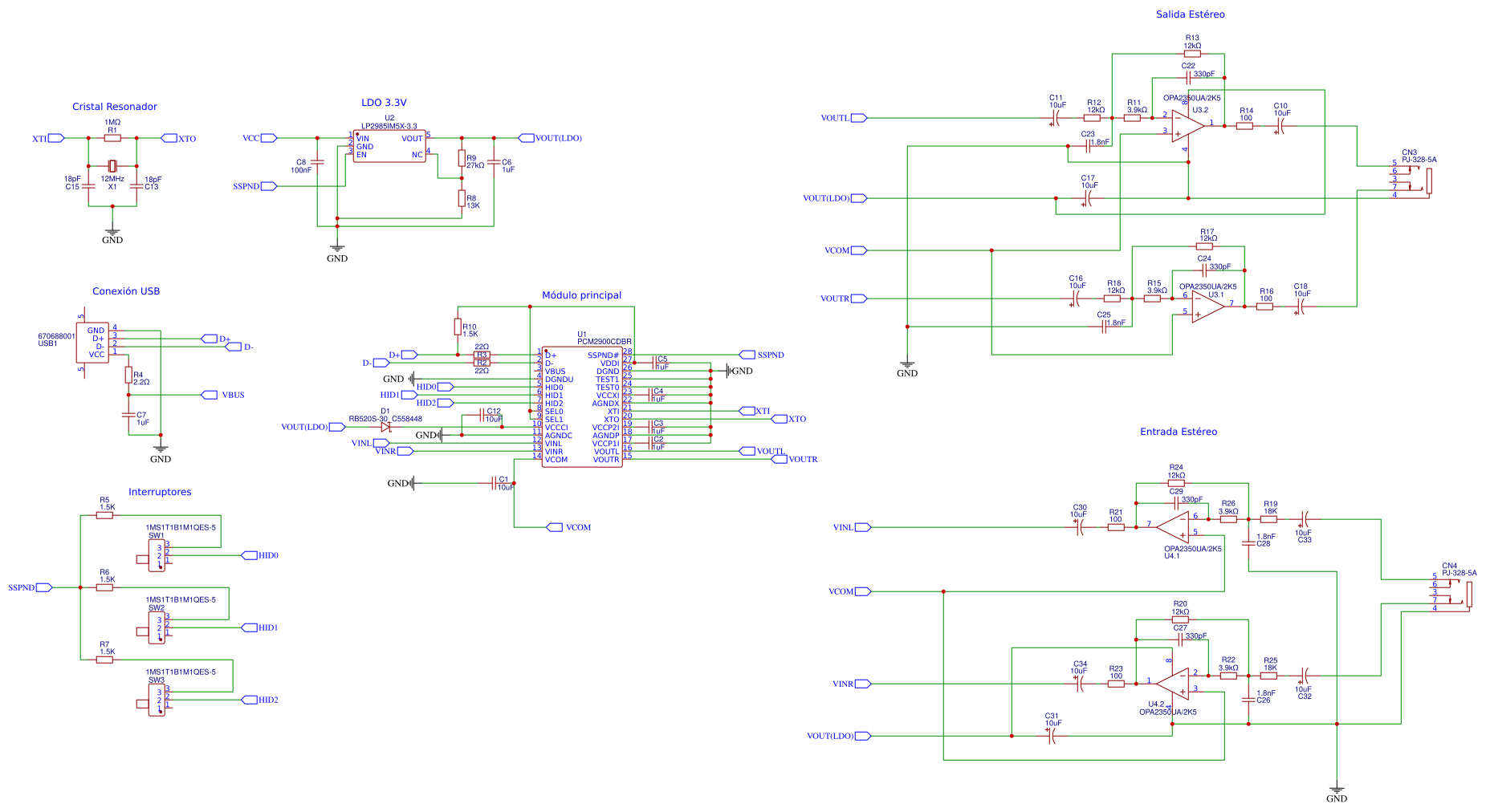Image resolution: width=1486 pixels, height=812 pixels.
Task: Select the U1 PCM2900CDBR chip symbol
Action: click(582, 407)
